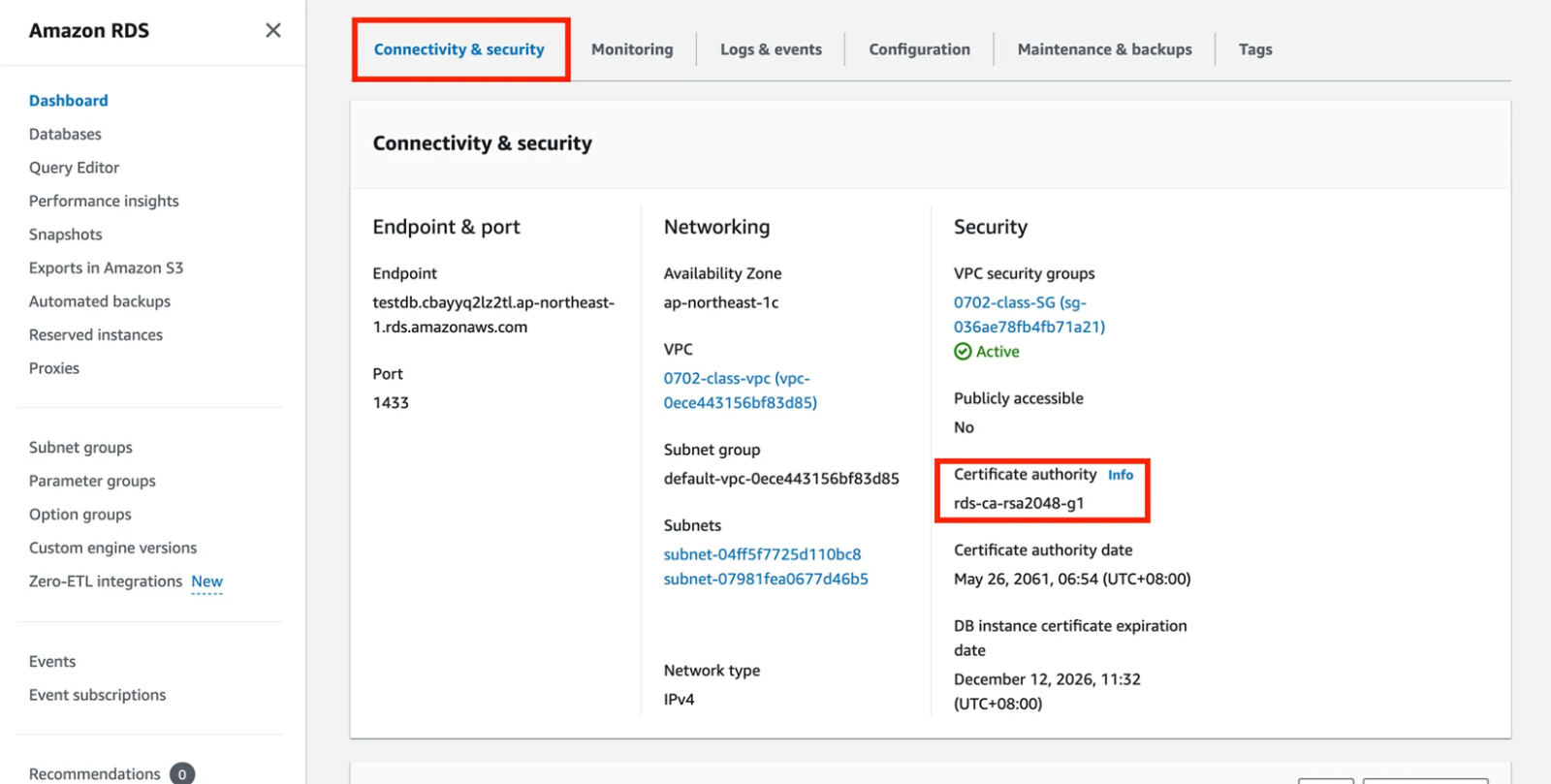Open Reserved instances page

click(x=96, y=334)
